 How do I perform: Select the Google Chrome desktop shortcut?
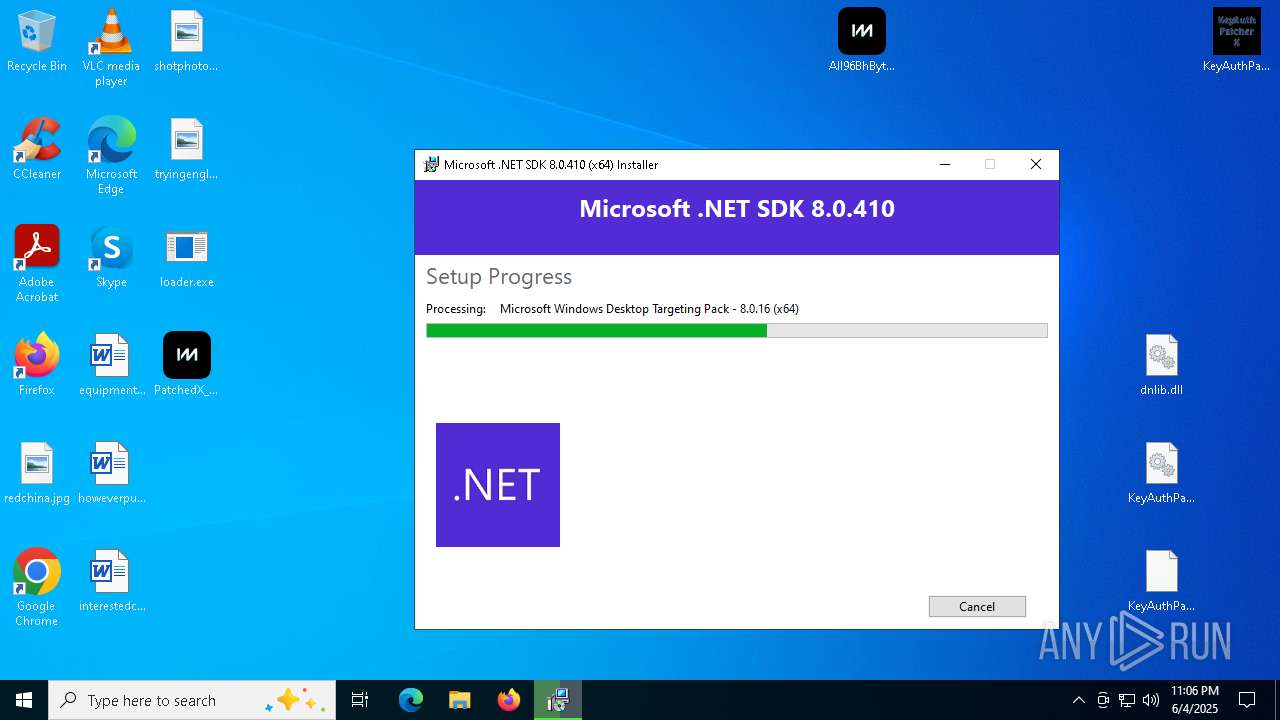click(37, 588)
